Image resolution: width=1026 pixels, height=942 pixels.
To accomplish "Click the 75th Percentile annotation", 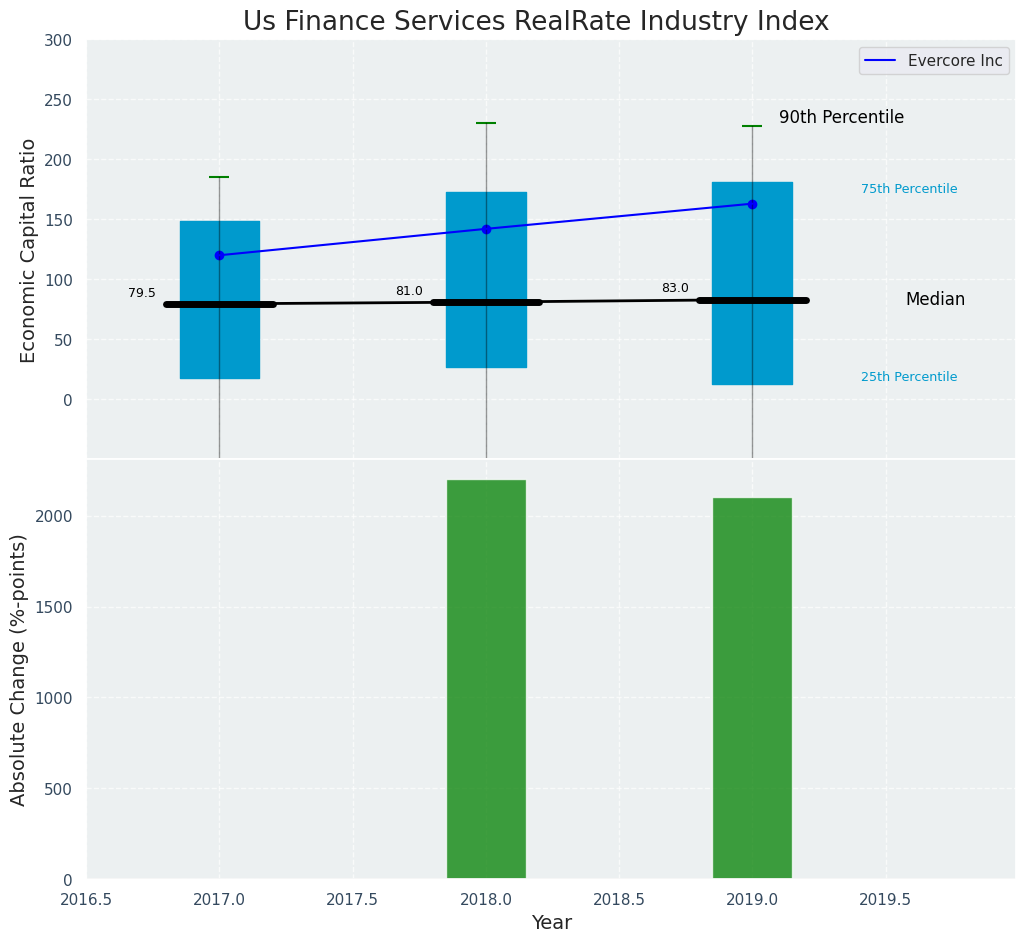I will point(909,189).
